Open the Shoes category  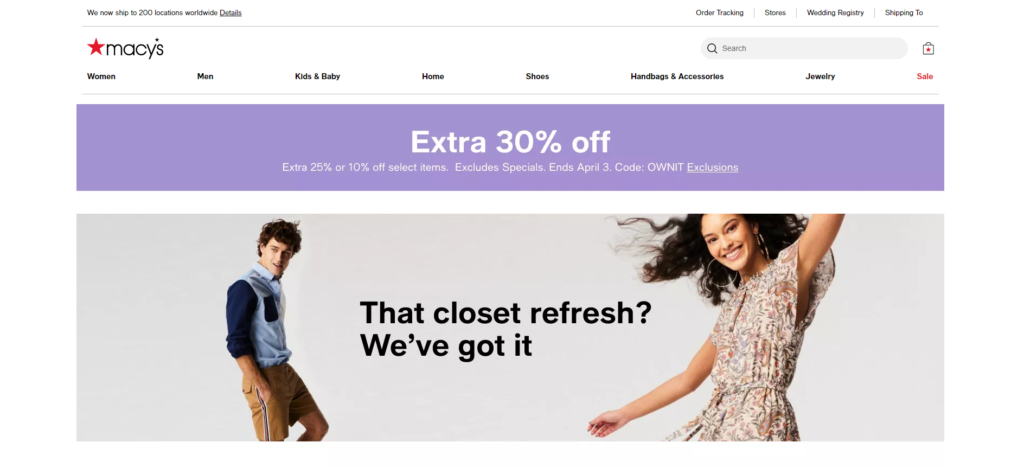537,76
